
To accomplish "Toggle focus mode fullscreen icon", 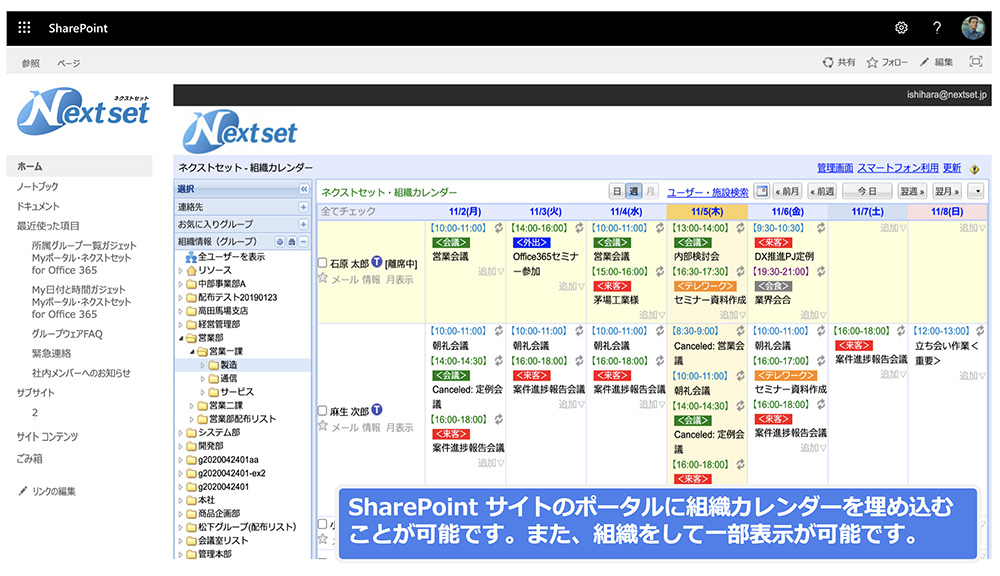I will [975, 61].
